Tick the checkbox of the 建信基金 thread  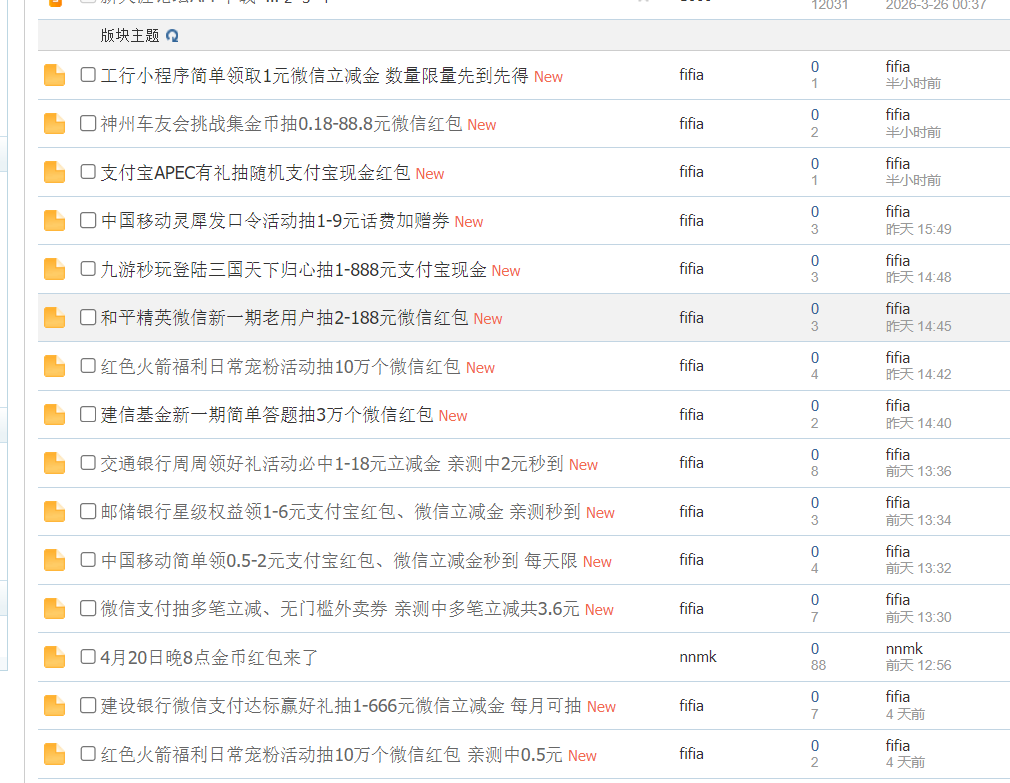(x=87, y=415)
